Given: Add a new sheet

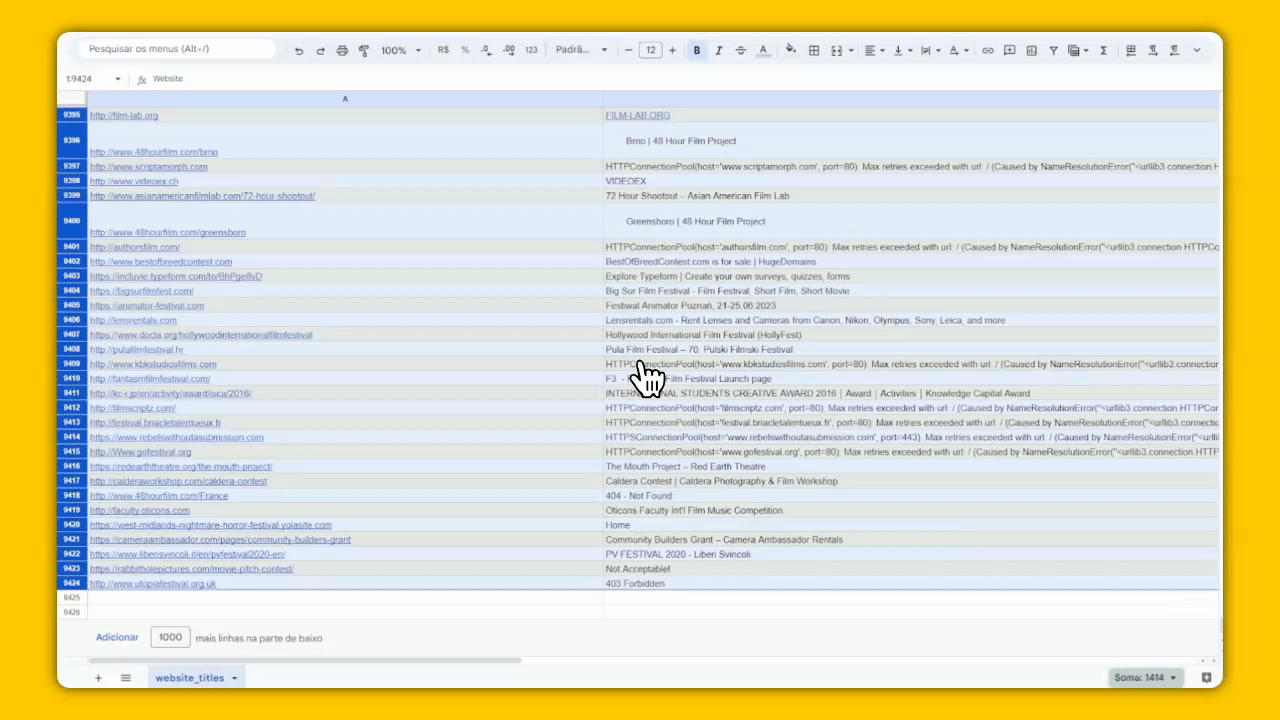Looking at the screenshot, I should coord(98,678).
